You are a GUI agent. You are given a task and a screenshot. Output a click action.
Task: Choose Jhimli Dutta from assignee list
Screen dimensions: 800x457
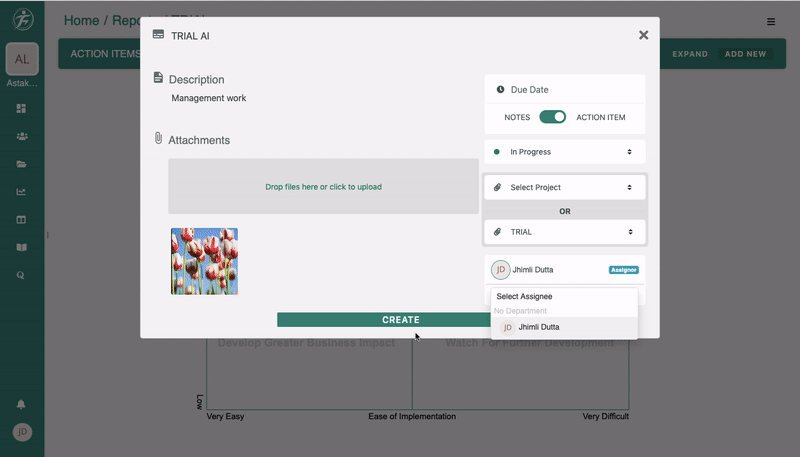click(x=564, y=327)
